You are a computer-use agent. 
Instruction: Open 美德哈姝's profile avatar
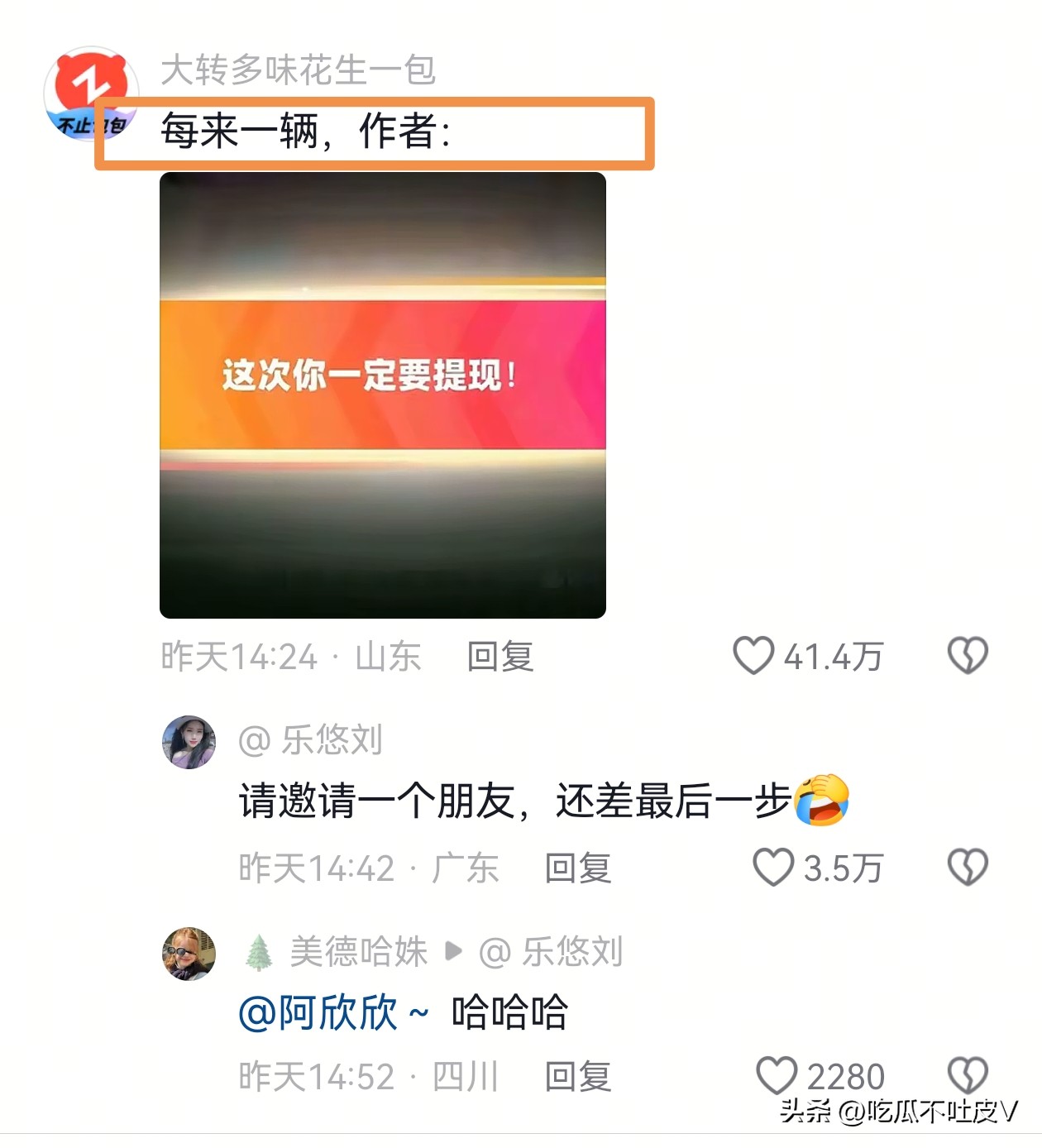[x=189, y=954]
